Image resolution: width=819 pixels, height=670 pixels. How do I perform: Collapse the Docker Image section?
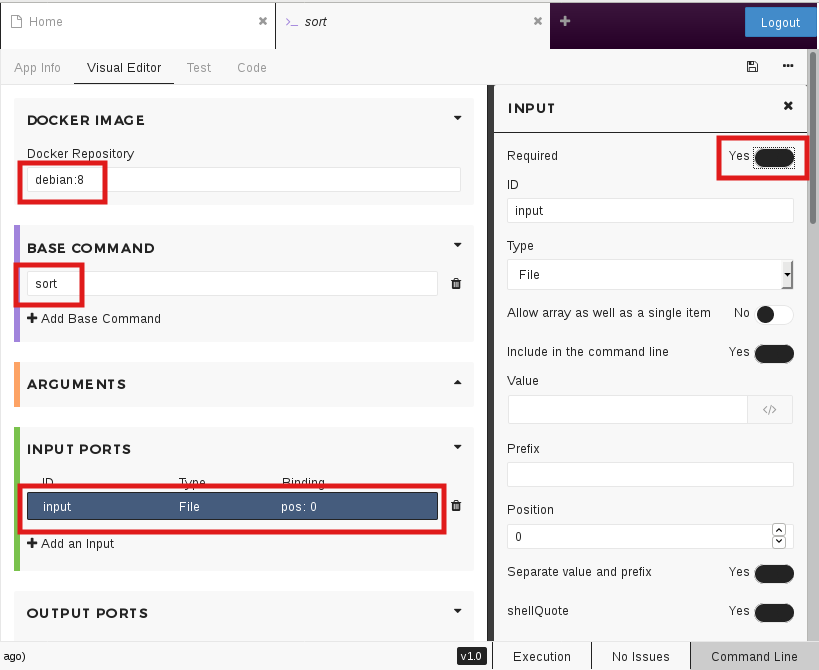tap(458, 118)
